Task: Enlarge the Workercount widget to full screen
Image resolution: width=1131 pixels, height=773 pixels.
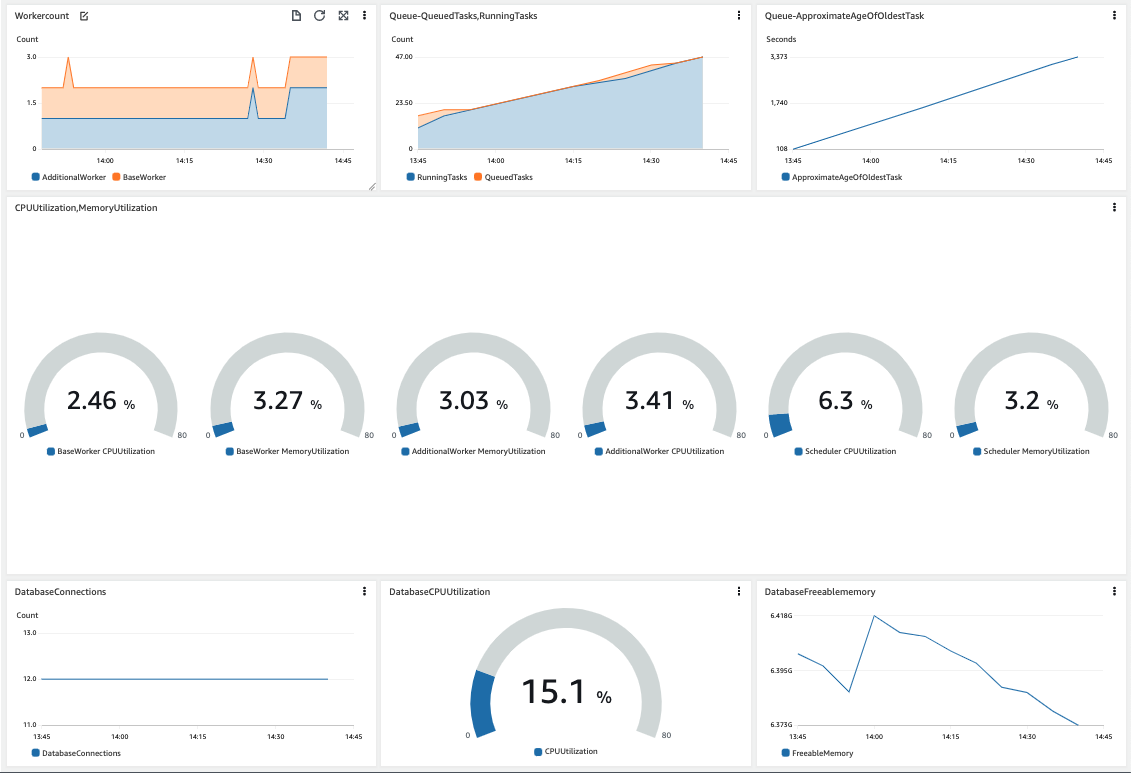Action: [342, 15]
